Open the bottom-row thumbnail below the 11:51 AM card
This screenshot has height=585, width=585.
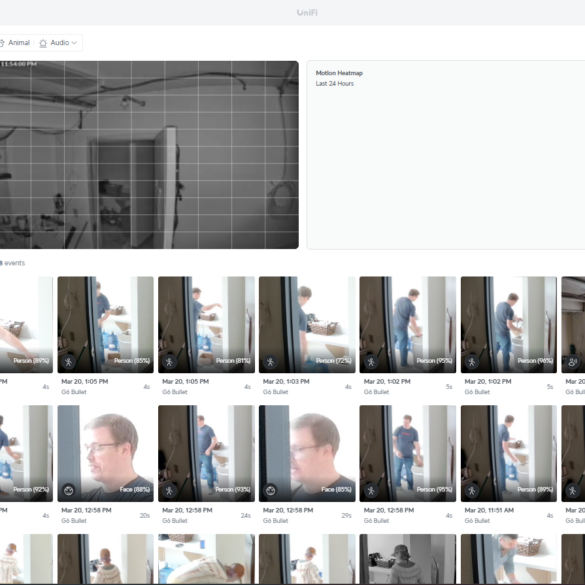click(x=509, y=559)
